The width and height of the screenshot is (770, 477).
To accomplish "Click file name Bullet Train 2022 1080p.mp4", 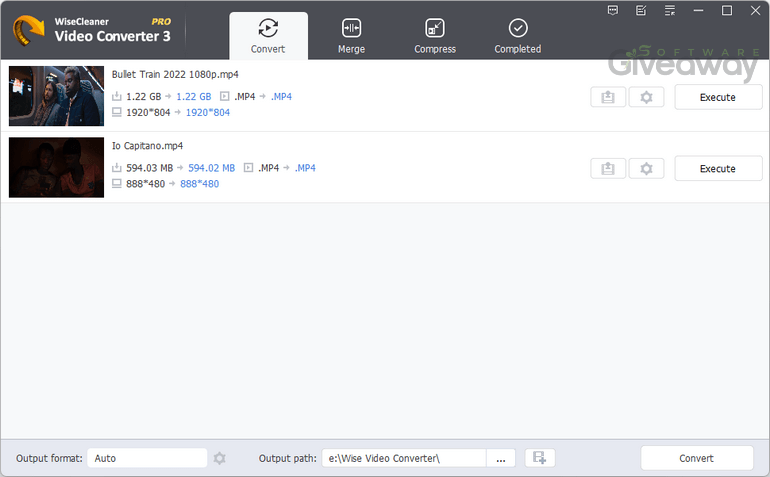I will click(x=175, y=75).
